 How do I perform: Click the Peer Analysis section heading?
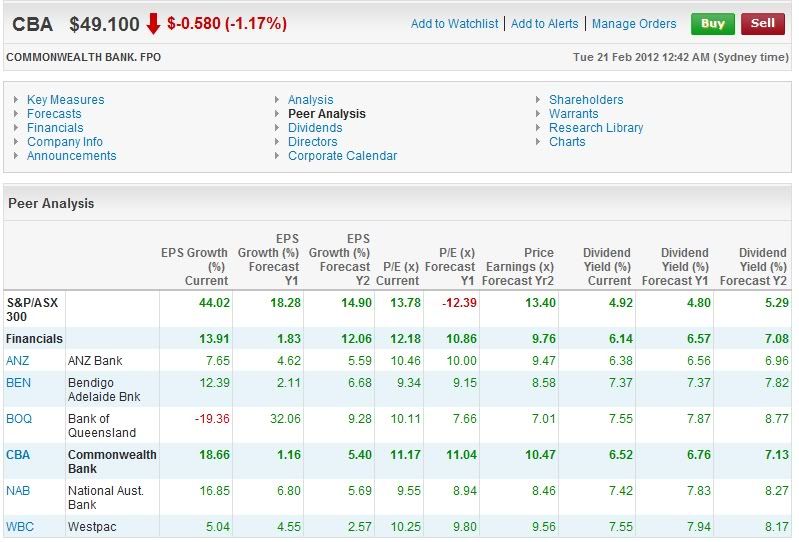[51, 203]
